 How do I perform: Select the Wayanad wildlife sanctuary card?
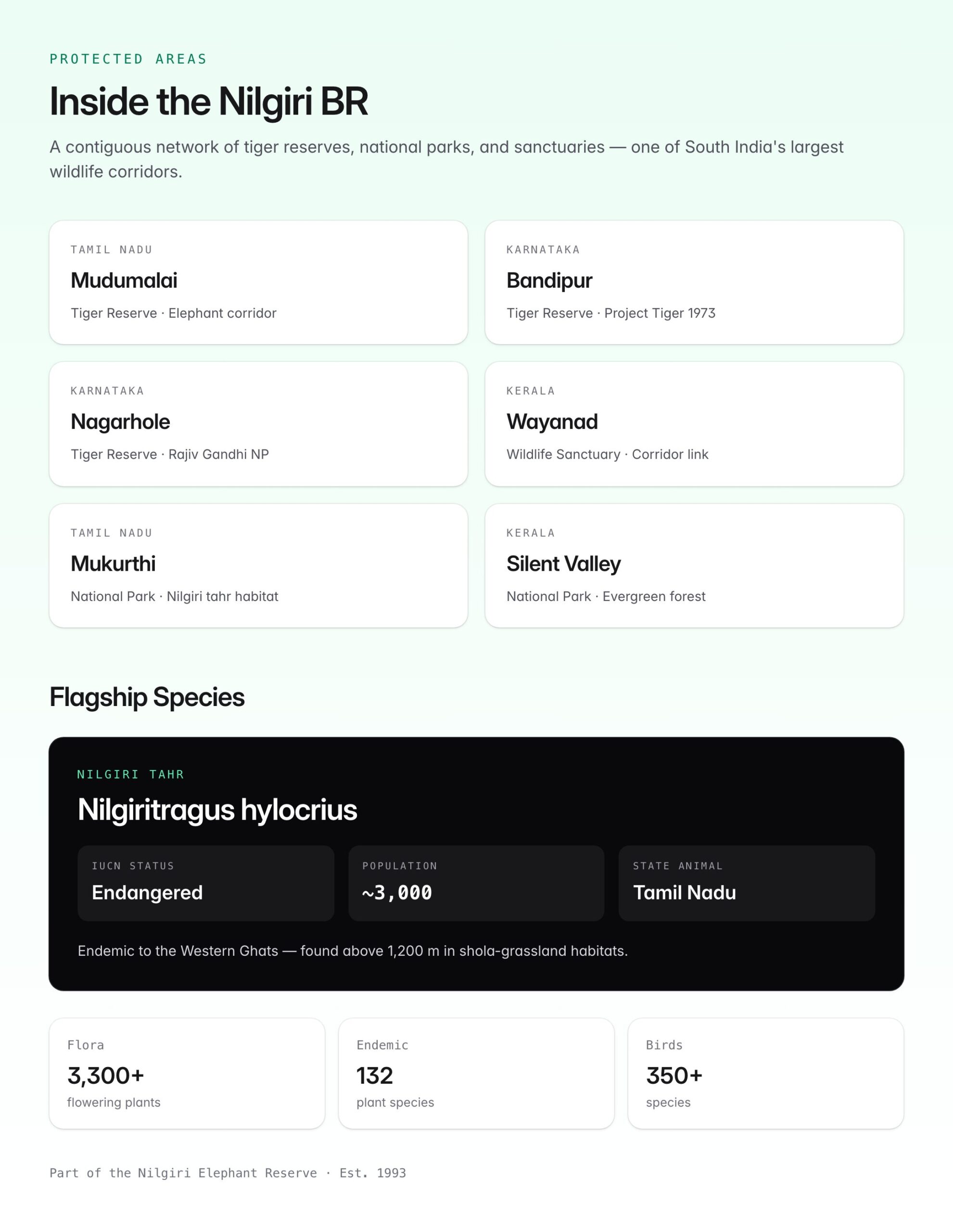coord(694,423)
